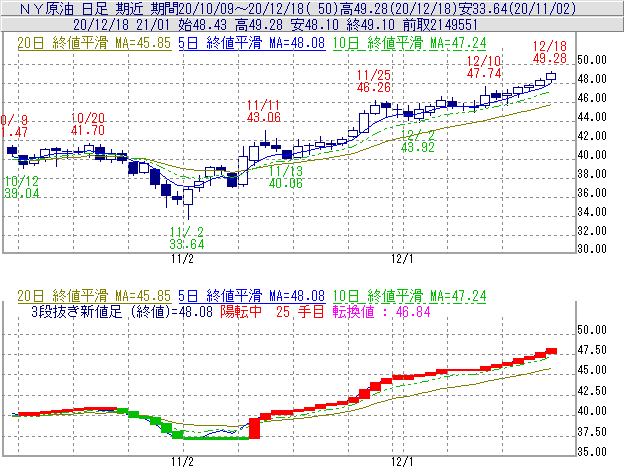Image resolution: width=624 pixels, height=473 pixels.
Task: Click the 3段抜き新値足 (終値)=48.08 label
Action: point(122,311)
